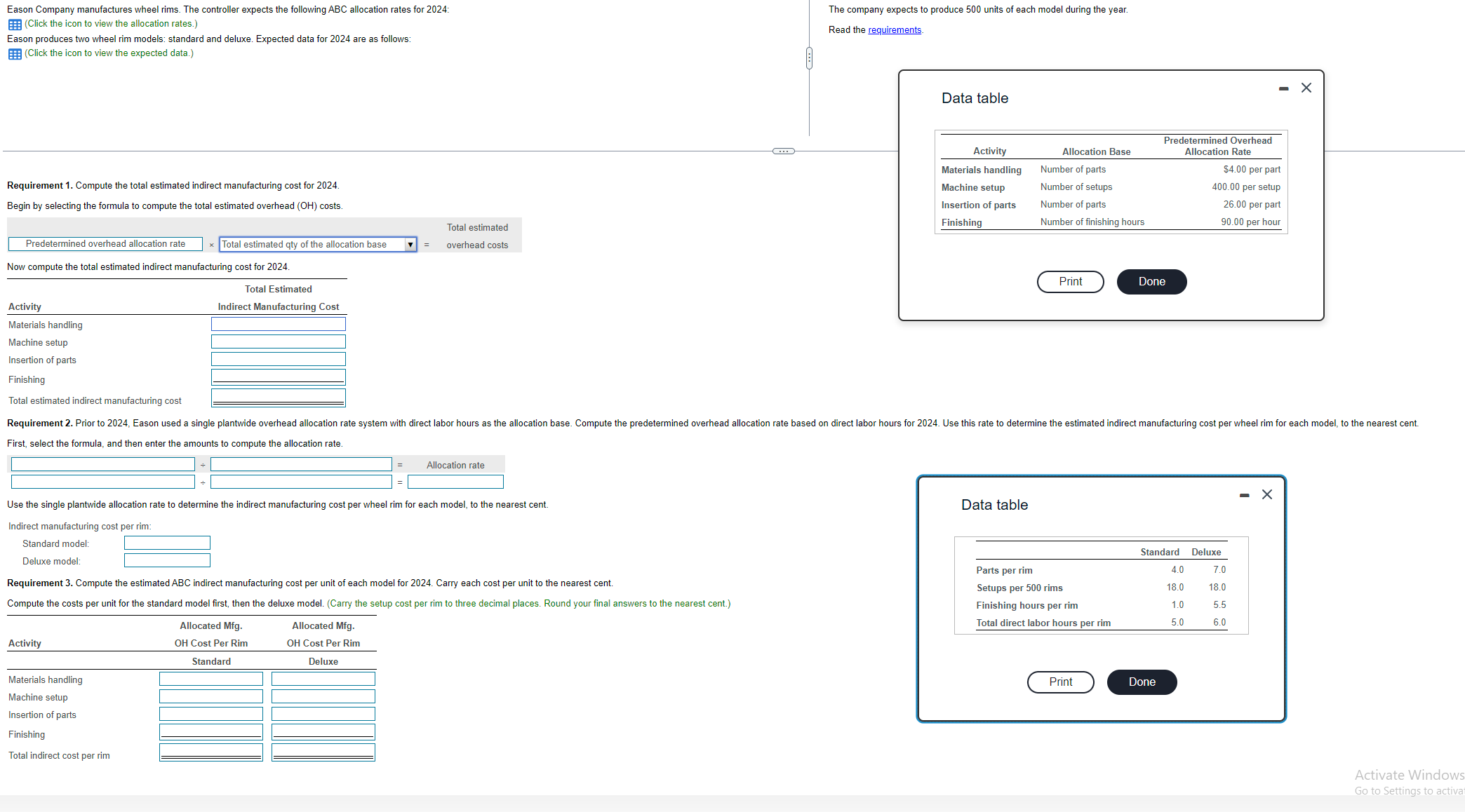Open second Requirement 2 formula dropdown
The image size is (1465, 812).
[x=301, y=465]
